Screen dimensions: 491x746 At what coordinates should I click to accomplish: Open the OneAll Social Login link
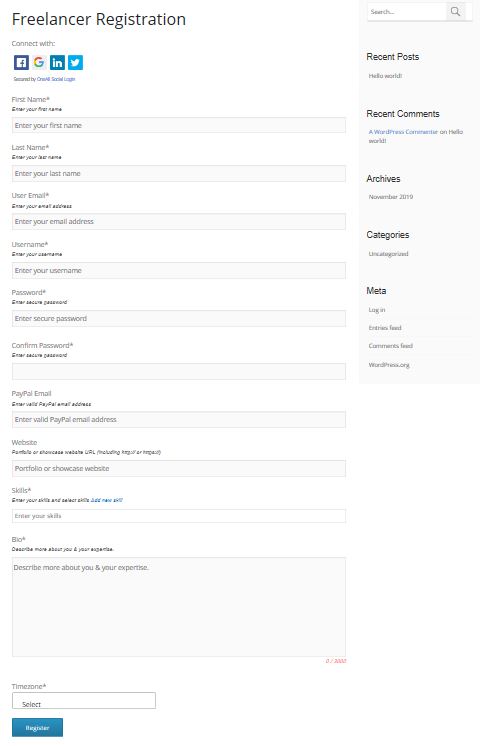56,79
